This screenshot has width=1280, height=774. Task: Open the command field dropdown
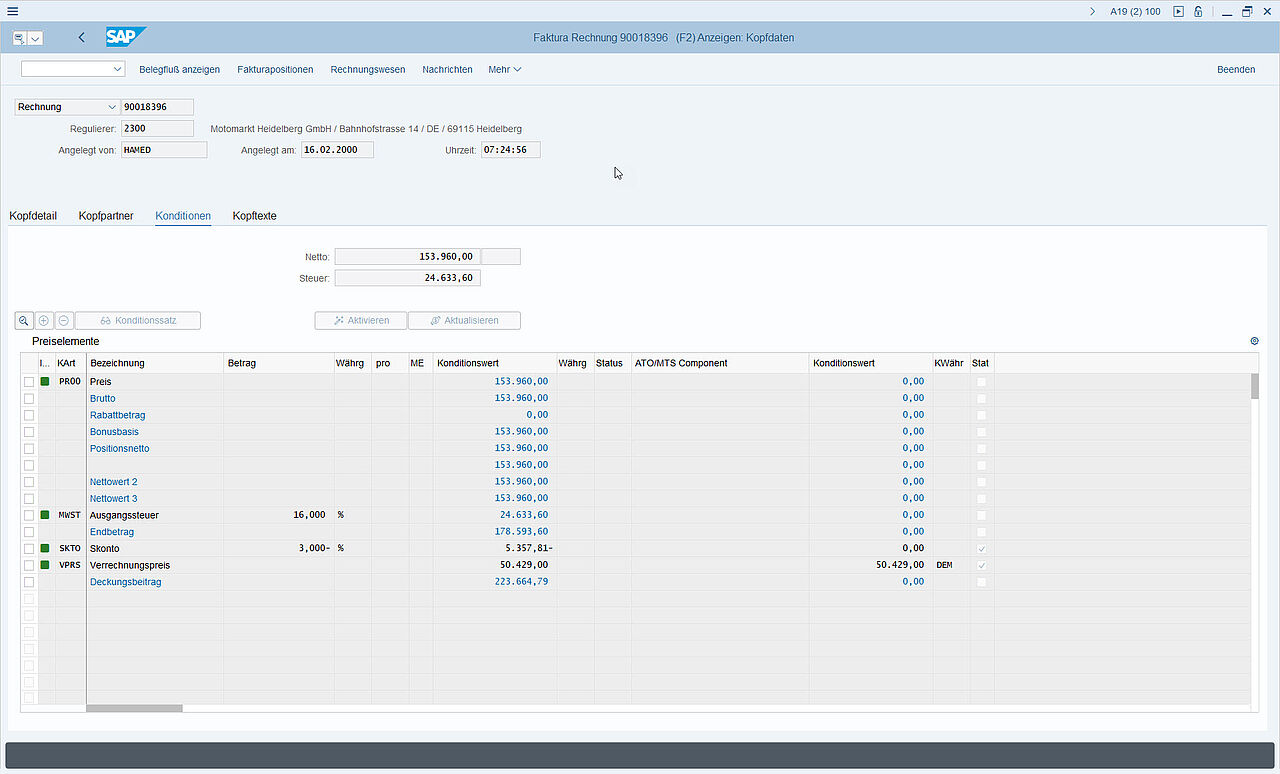118,69
